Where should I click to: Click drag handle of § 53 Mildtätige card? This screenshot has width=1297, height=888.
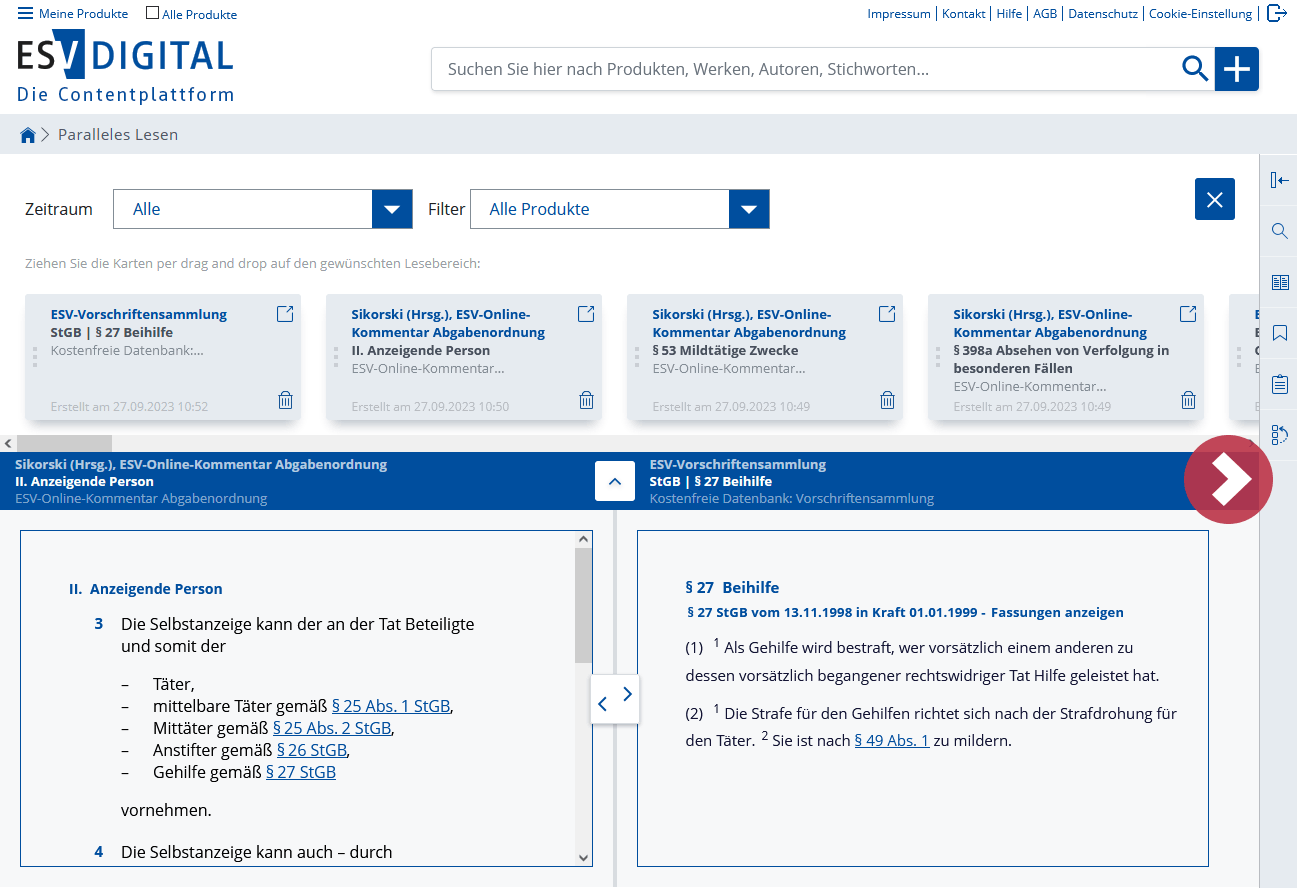point(637,357)
